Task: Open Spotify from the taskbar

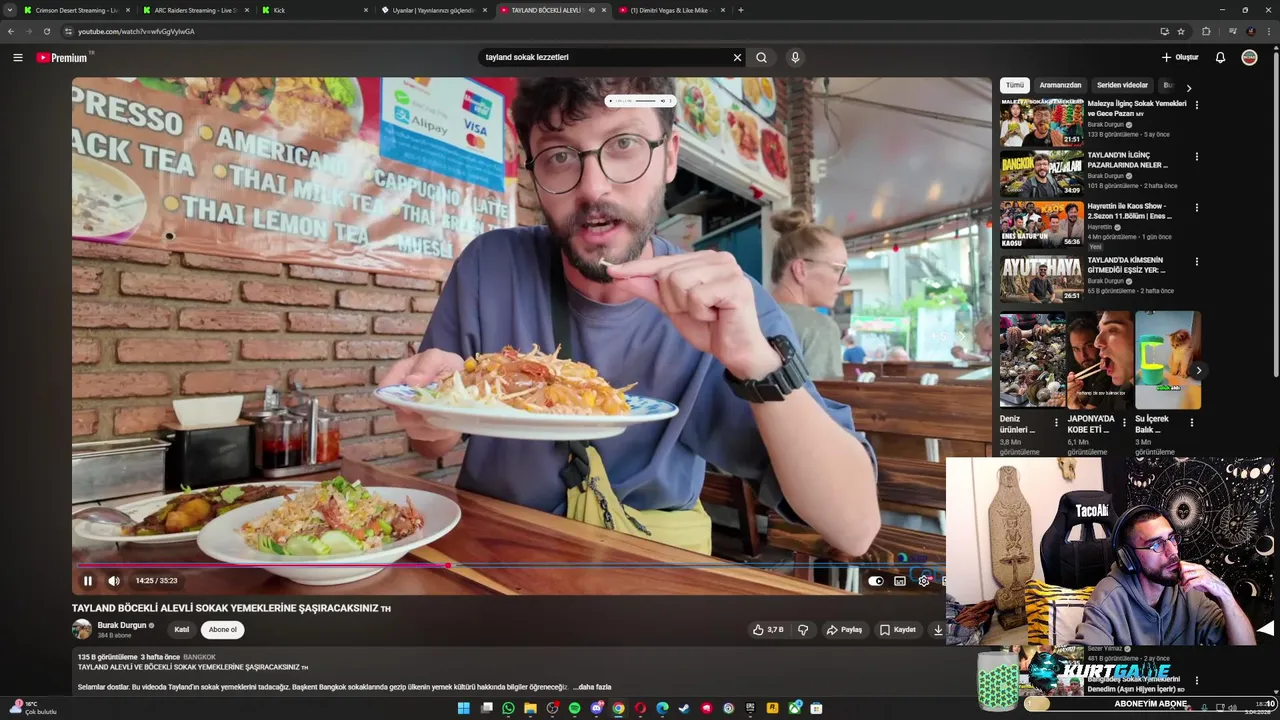Action: tap(574, 708)
